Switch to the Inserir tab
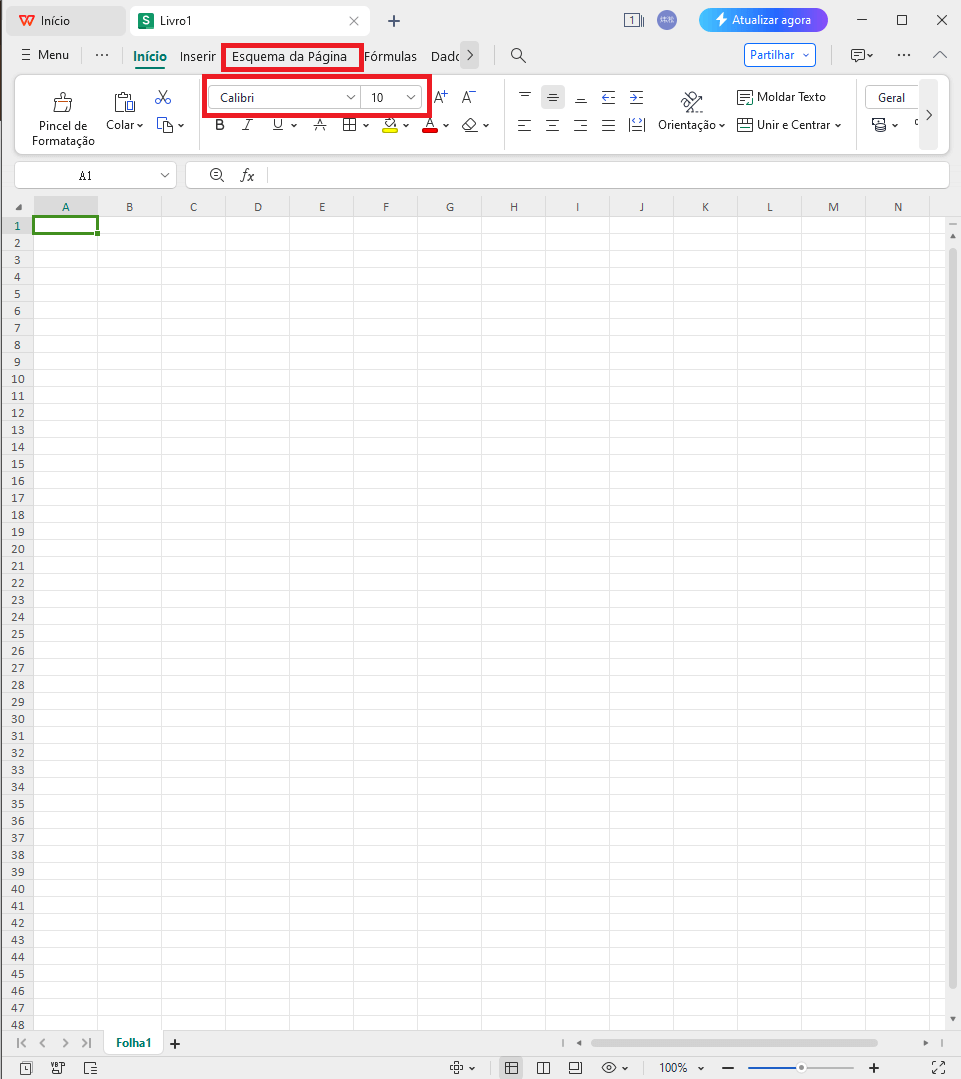 coord(197,56)
